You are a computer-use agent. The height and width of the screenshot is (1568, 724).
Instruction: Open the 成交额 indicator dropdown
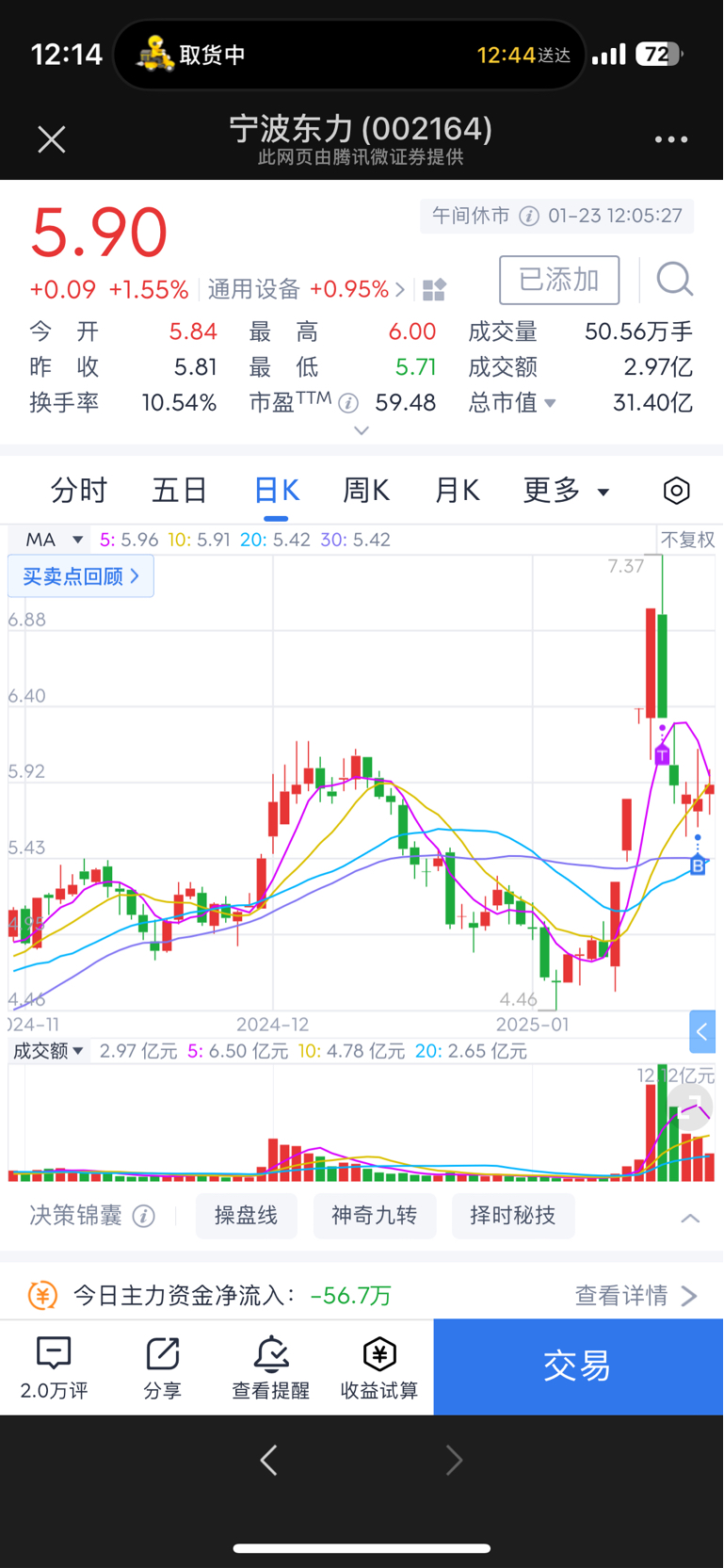click(x=48, y=1051)
